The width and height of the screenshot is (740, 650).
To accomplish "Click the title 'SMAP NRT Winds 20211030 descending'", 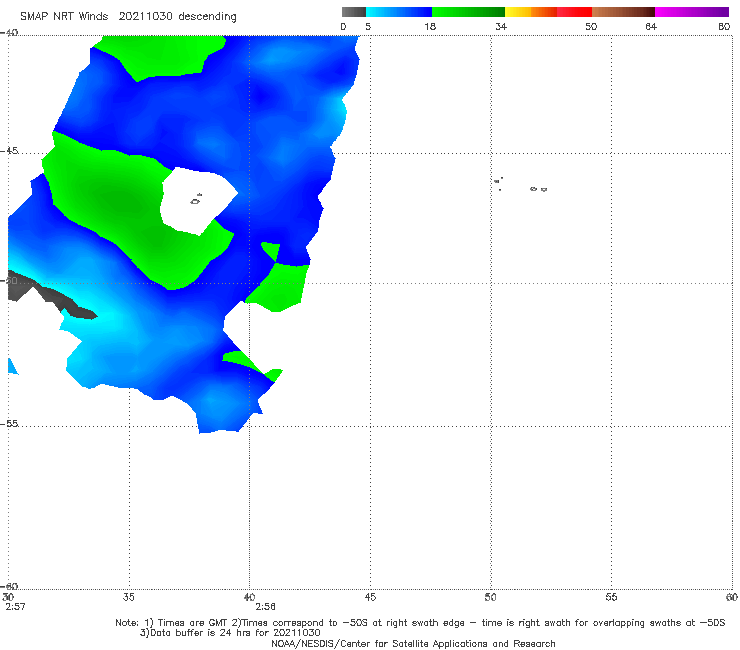I will 128,17.
